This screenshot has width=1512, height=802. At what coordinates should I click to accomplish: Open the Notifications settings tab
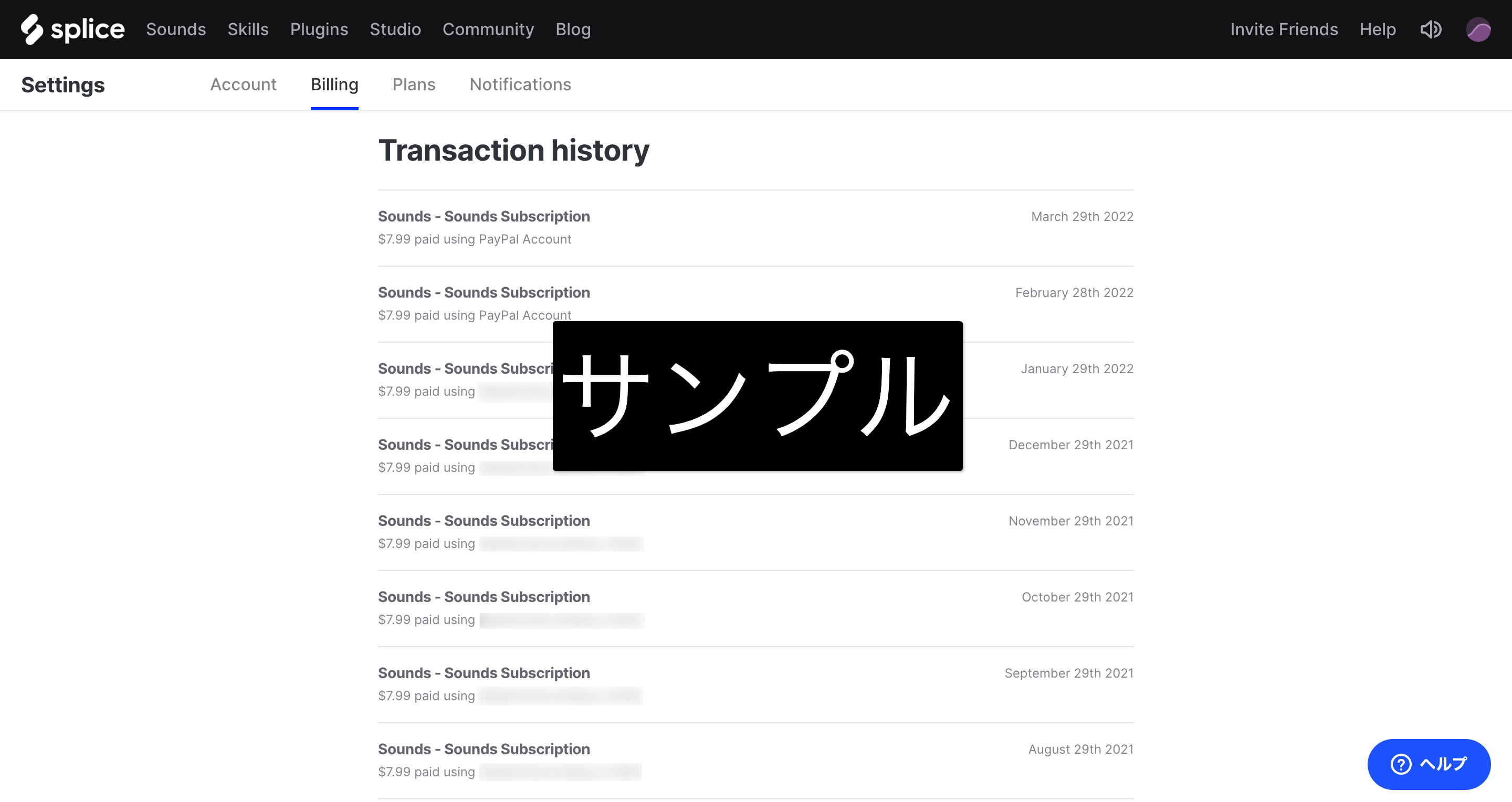(x=520, y=85)
